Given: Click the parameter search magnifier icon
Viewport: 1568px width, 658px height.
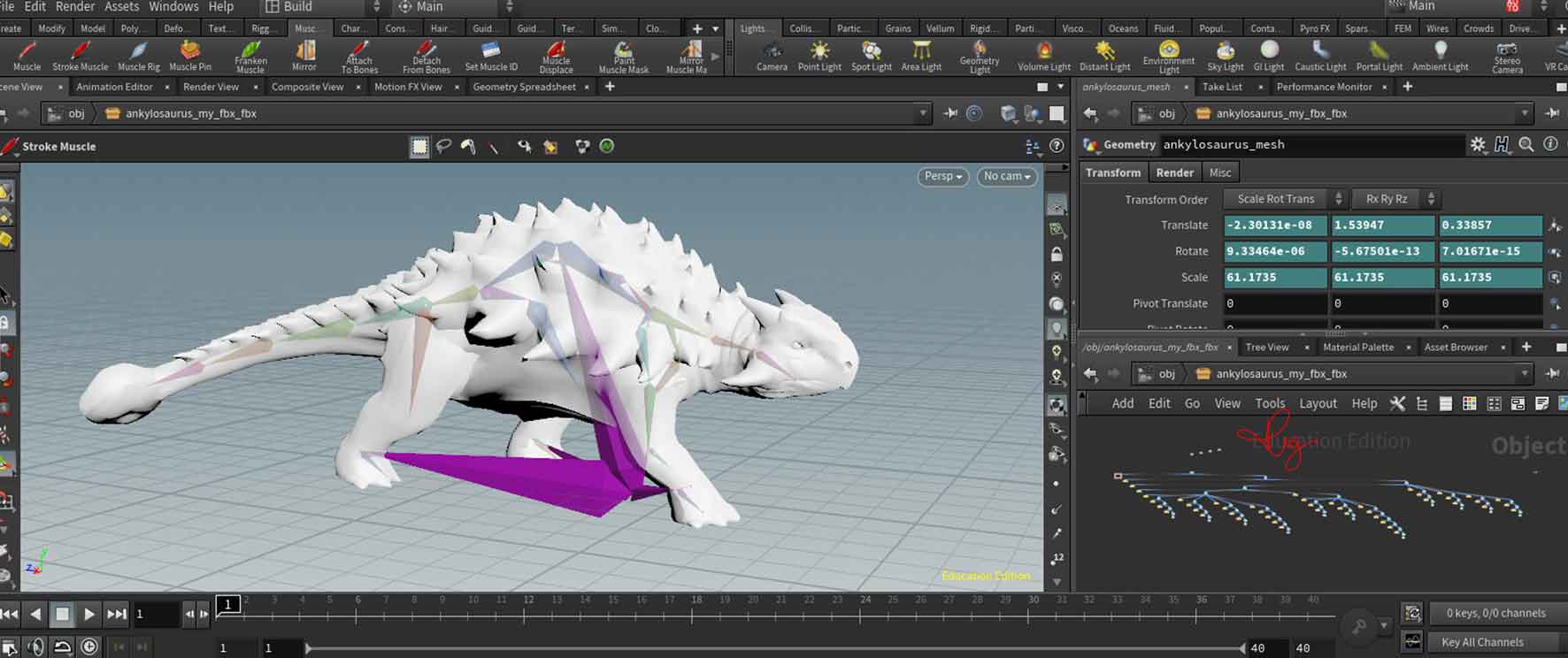Looking at the screenshot, I should click(x=1526, y=144).
